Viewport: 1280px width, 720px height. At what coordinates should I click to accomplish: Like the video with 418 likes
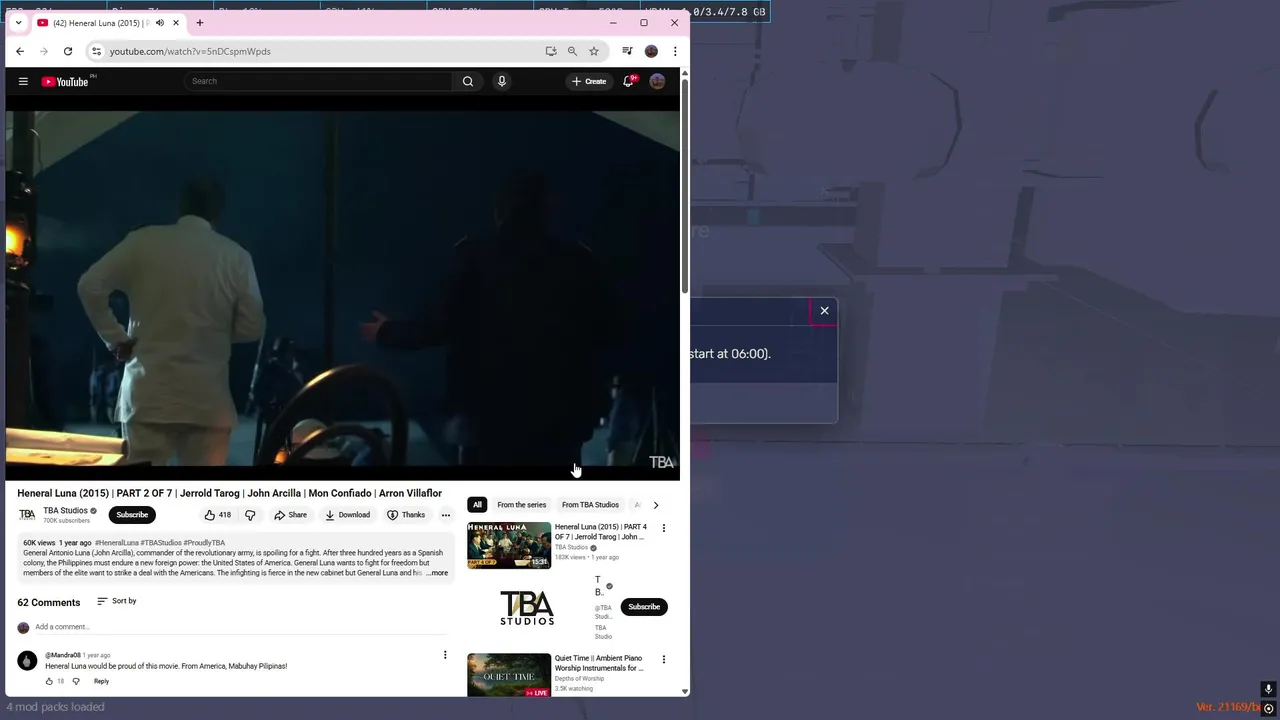[x=217, y=515]
